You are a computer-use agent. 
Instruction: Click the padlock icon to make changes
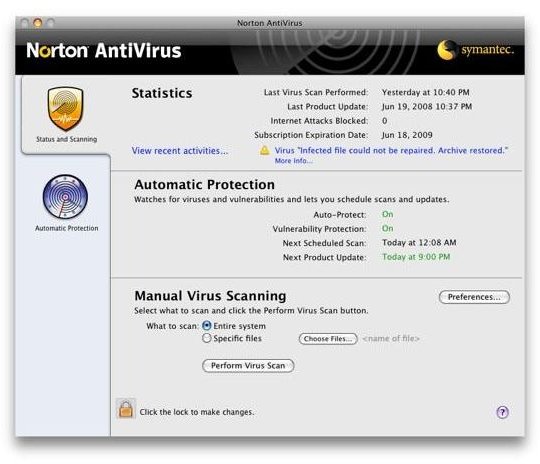click(126, 409)
